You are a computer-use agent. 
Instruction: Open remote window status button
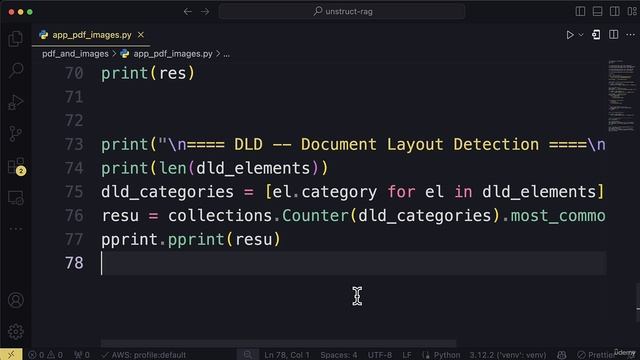pos(11,355)
